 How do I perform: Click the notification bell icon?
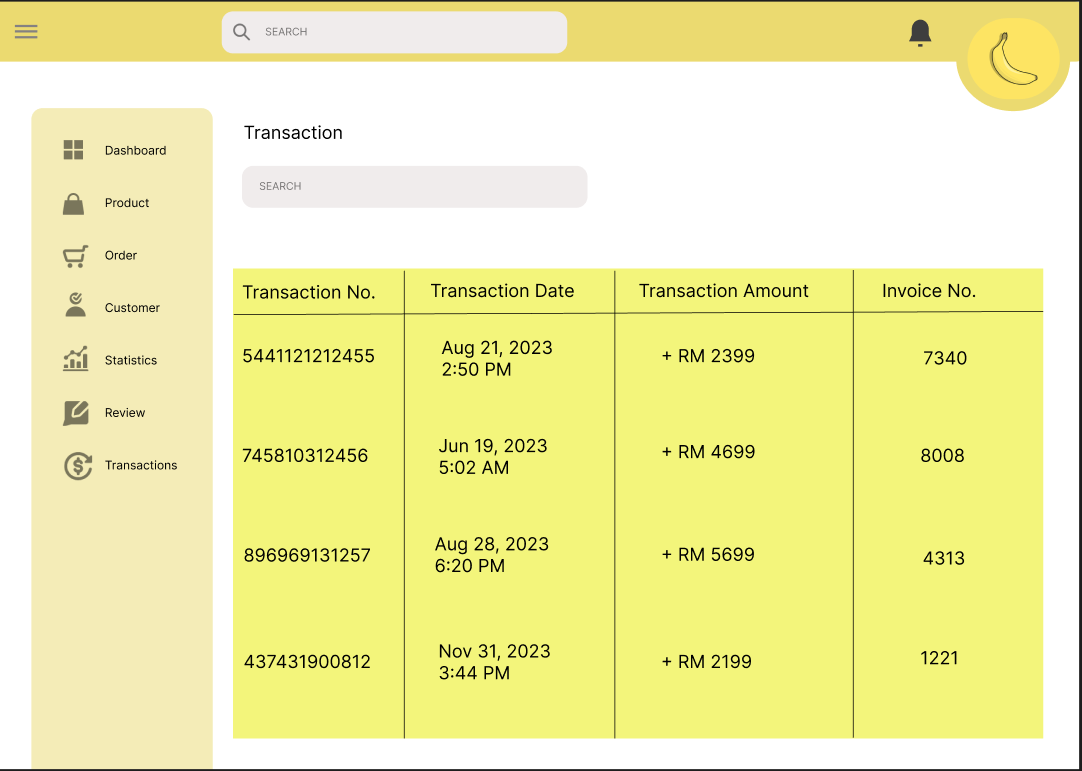click(920, 33)
